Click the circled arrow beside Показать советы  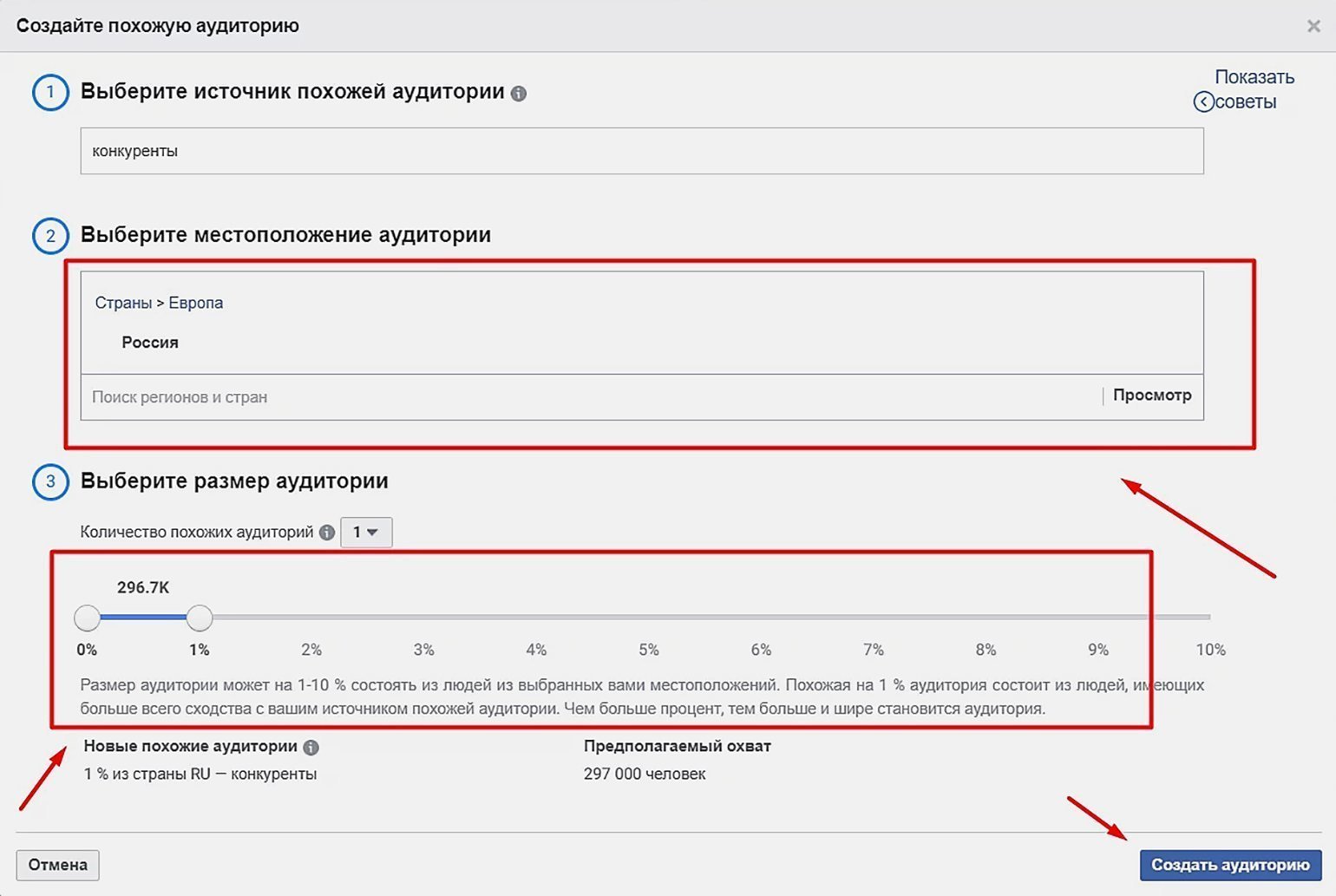[1203, 102]
